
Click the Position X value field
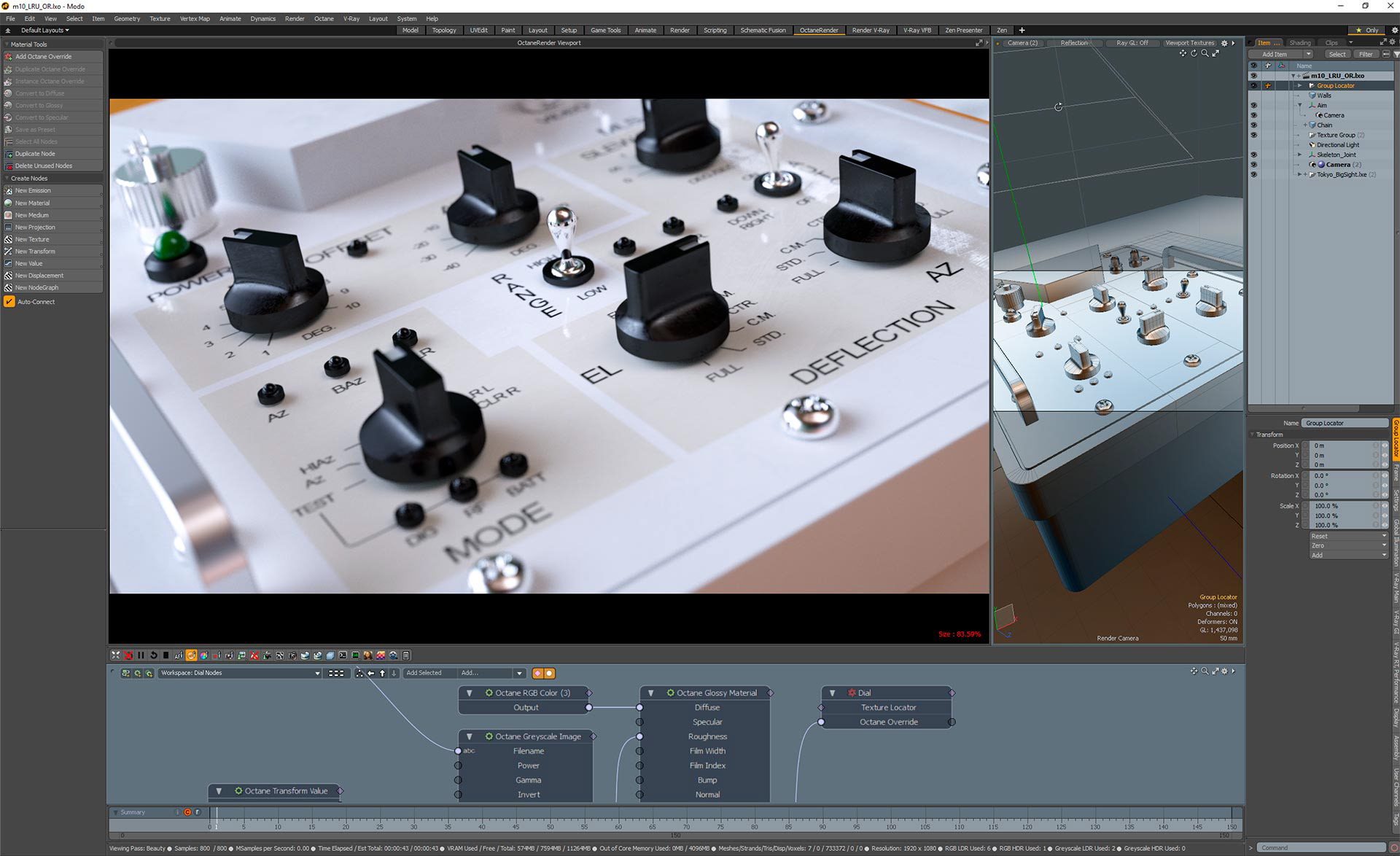(x=1342, y=445)
